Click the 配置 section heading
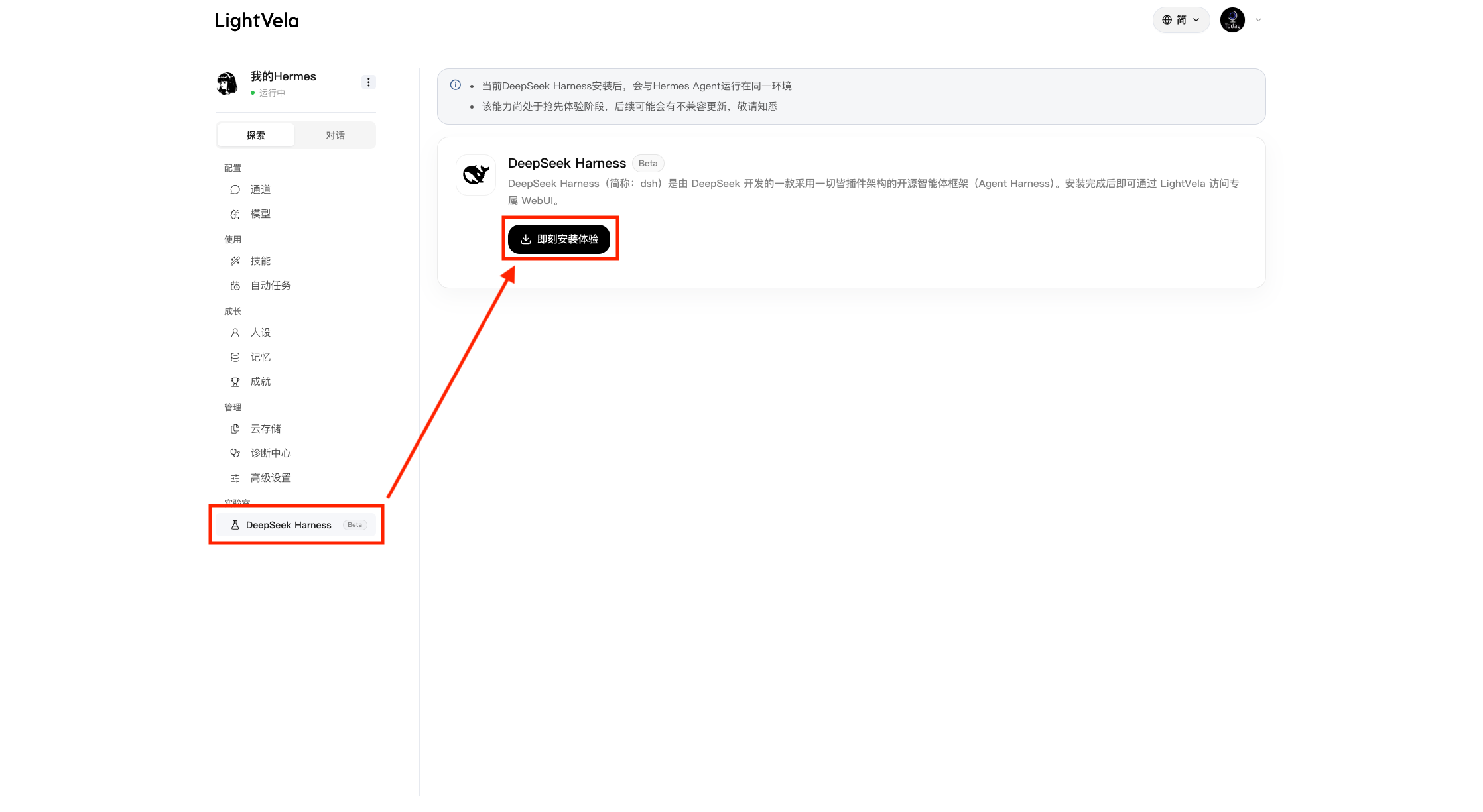1483x812 pixels. [x=233, y=168]
